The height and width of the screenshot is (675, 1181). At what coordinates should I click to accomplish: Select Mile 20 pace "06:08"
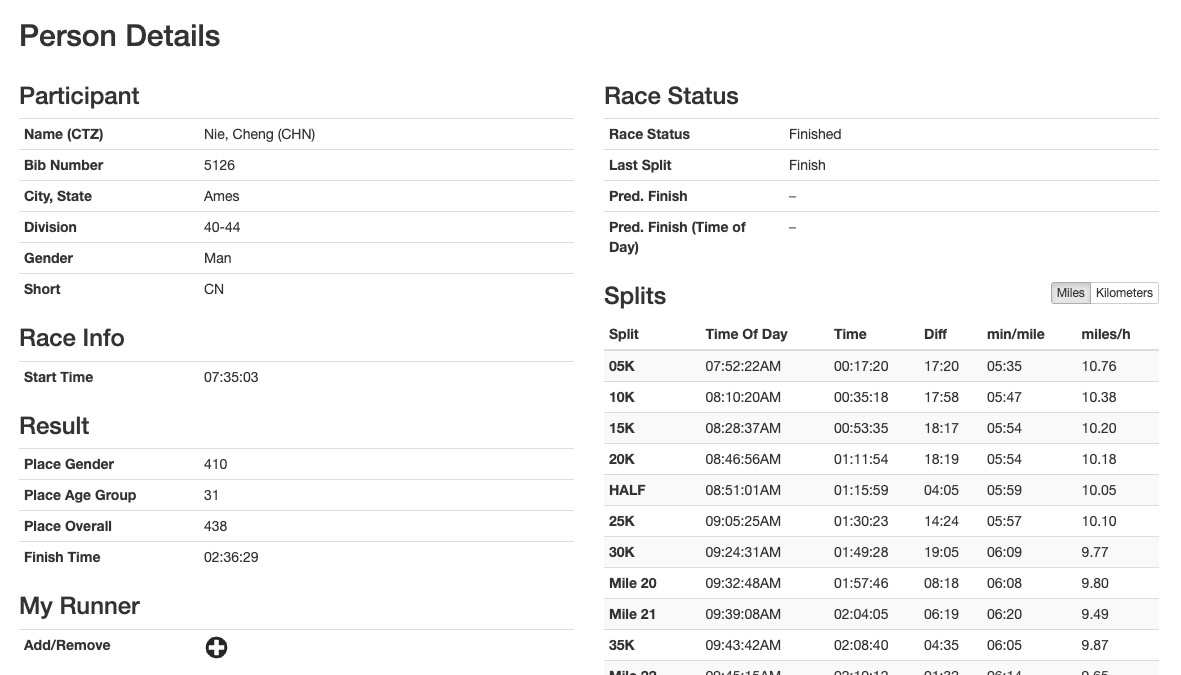(1004, 582)
